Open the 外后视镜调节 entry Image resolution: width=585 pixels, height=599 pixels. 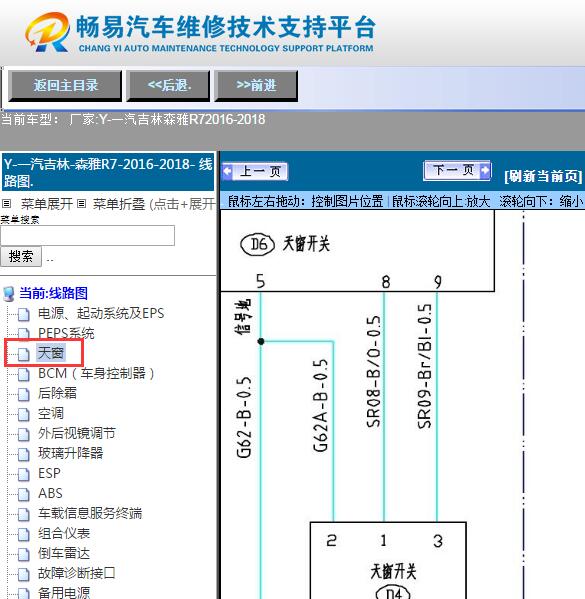click(x=76, y=433)
